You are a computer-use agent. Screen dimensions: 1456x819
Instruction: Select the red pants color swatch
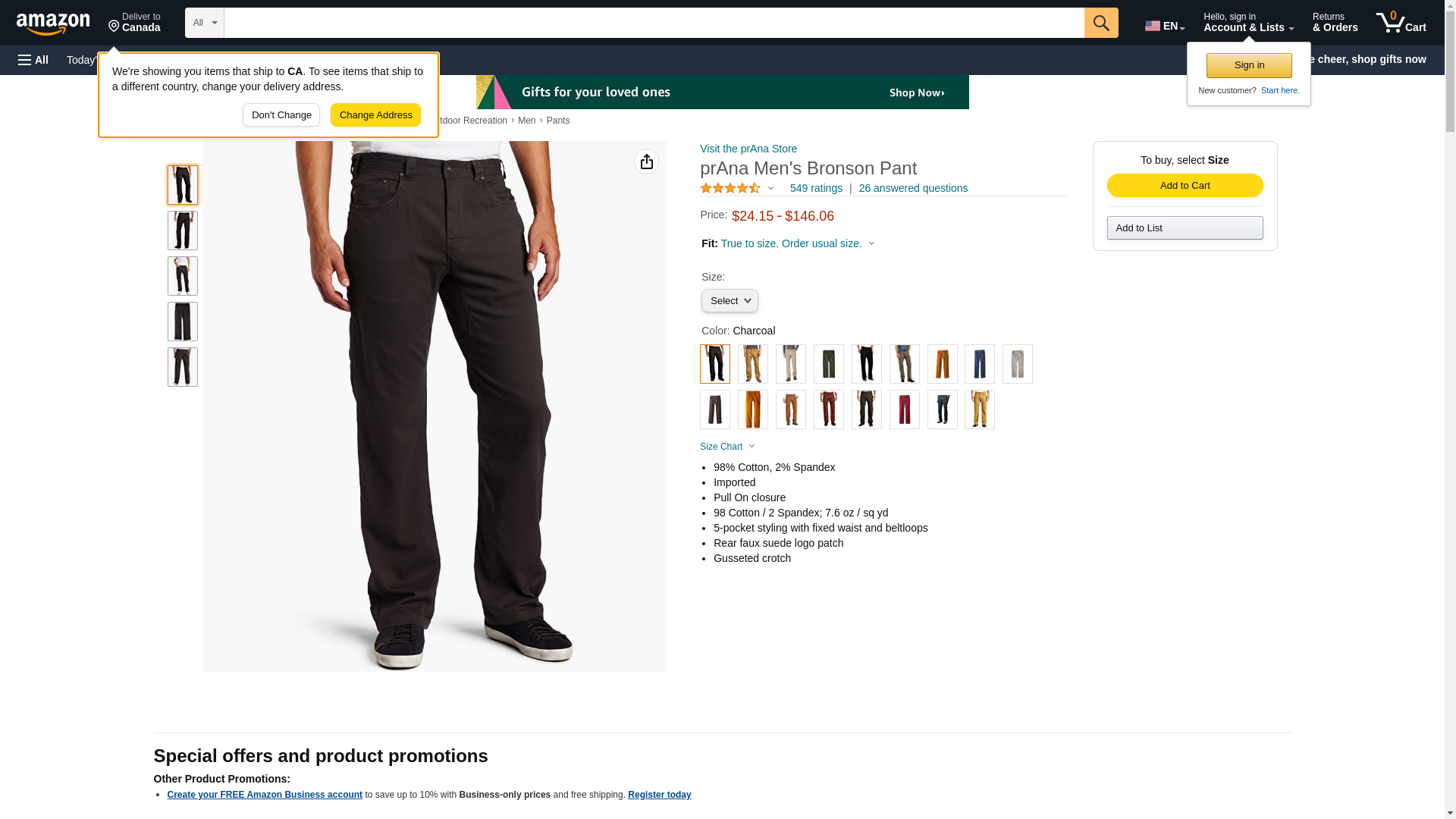point(904,409)
